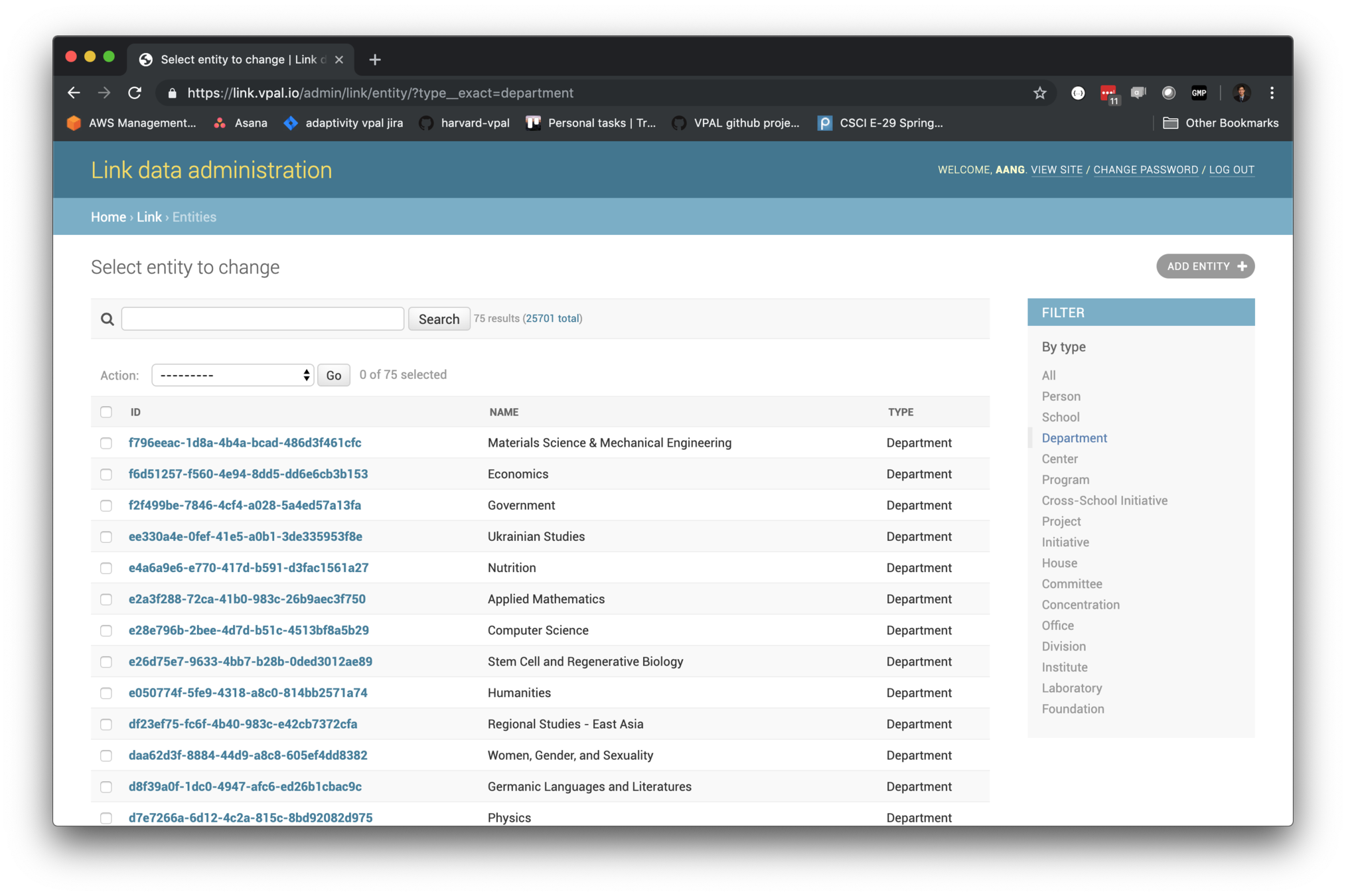Sort the table by the NAME column header
This screenshot has height=896, width=1346.
(x=504, y=412)
